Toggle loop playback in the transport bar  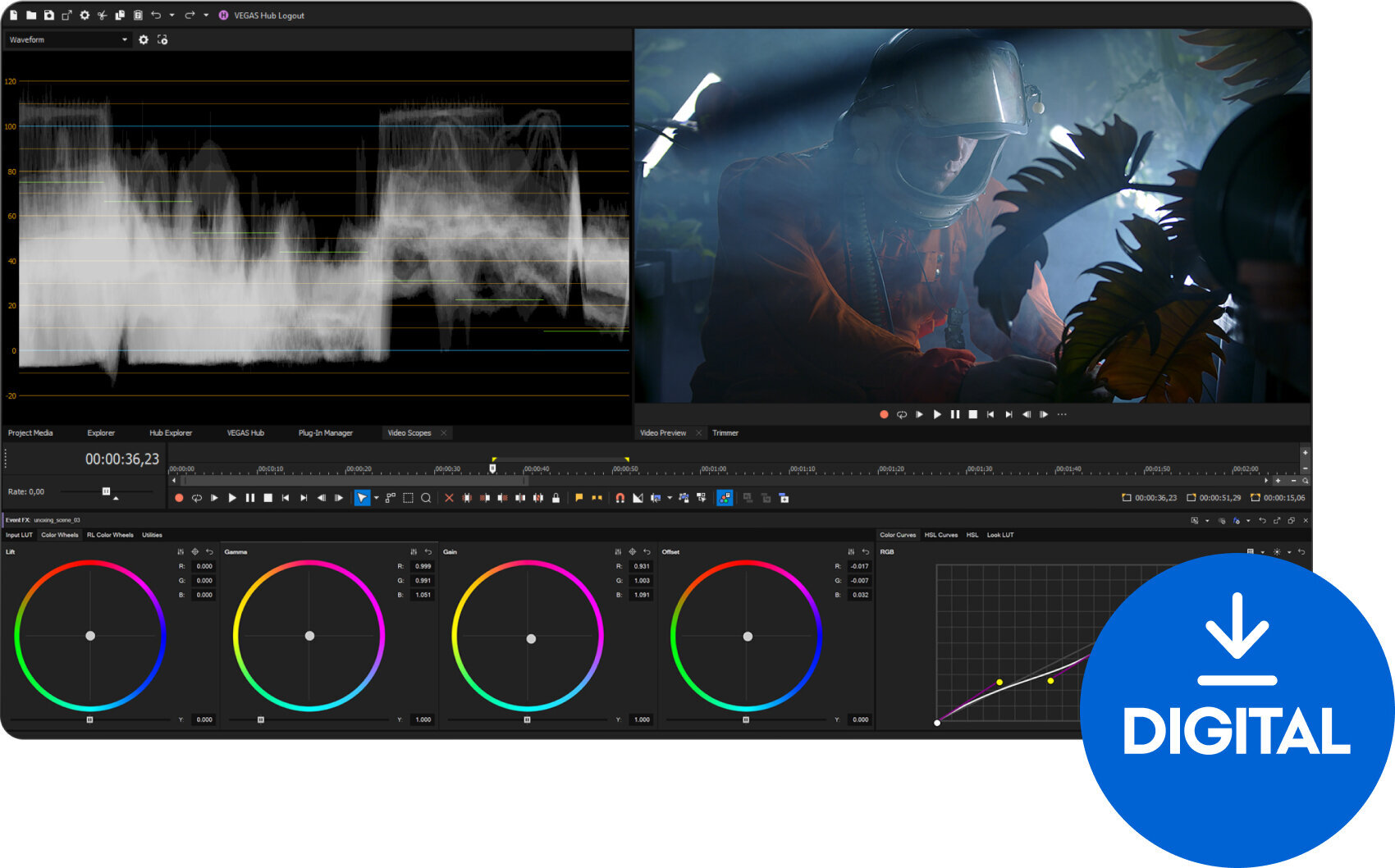pos(197,497)
